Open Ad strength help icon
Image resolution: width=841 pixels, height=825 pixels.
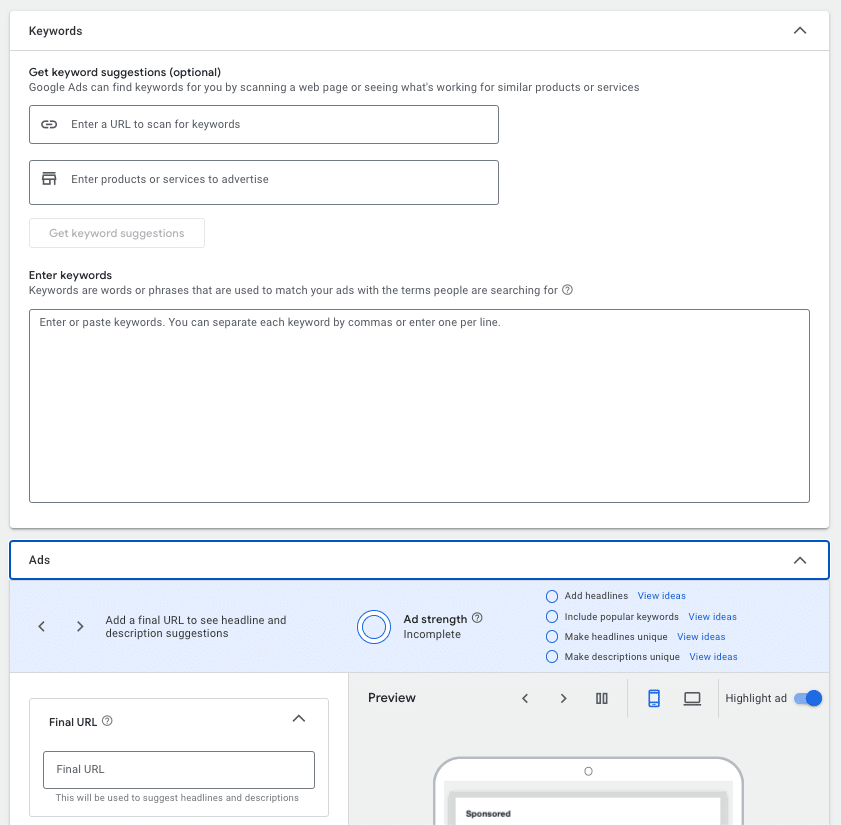click(477, 618)
